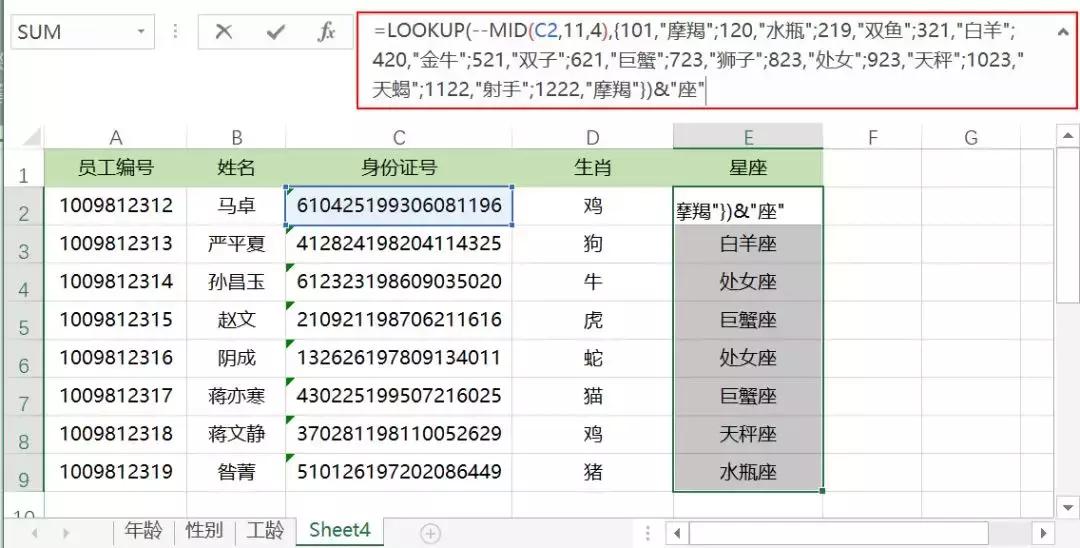Image resolution: width=1080 pixels, height=548 pixels.
Task: Switch to the 工龄 sheet tab
Action: click(265, 530)
